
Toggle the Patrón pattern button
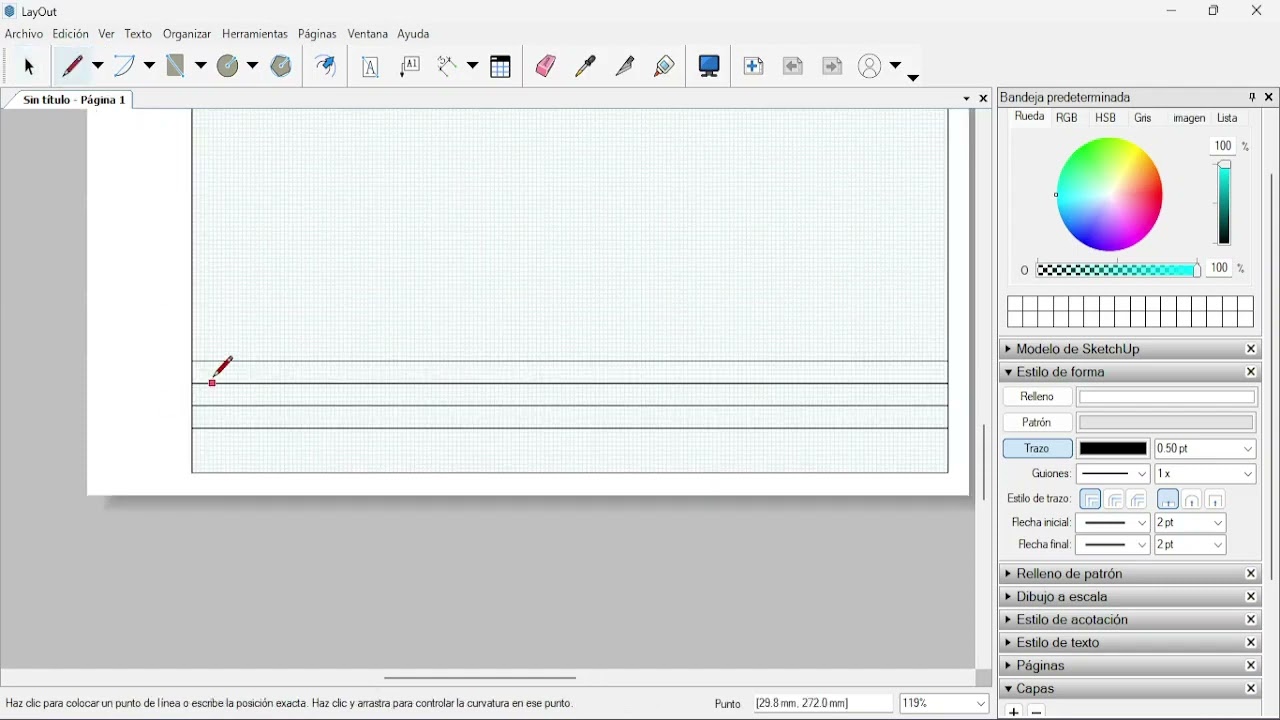(x=1038, y=423)
